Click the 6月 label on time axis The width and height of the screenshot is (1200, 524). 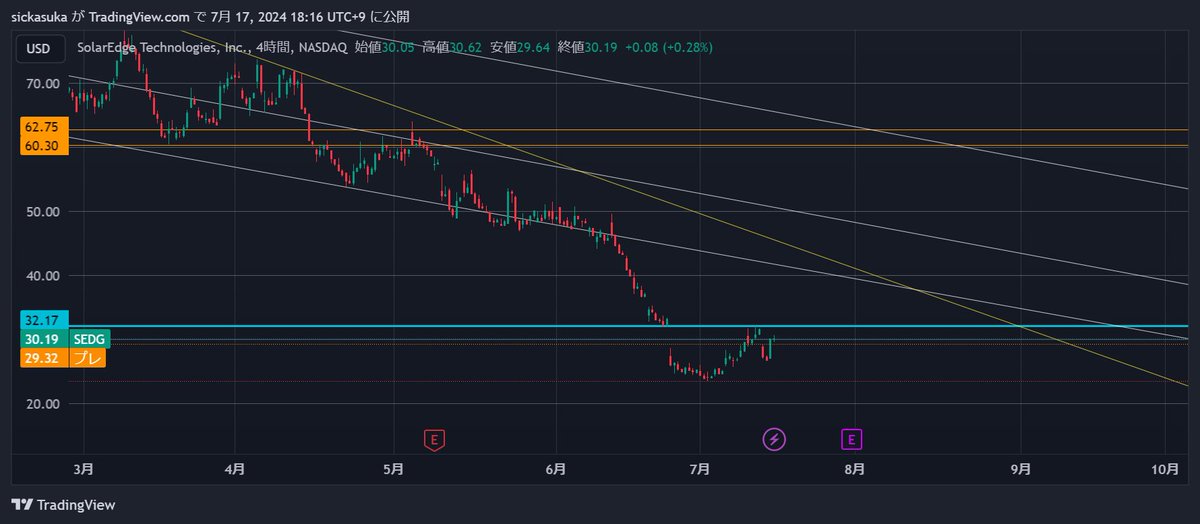[557, 468]
